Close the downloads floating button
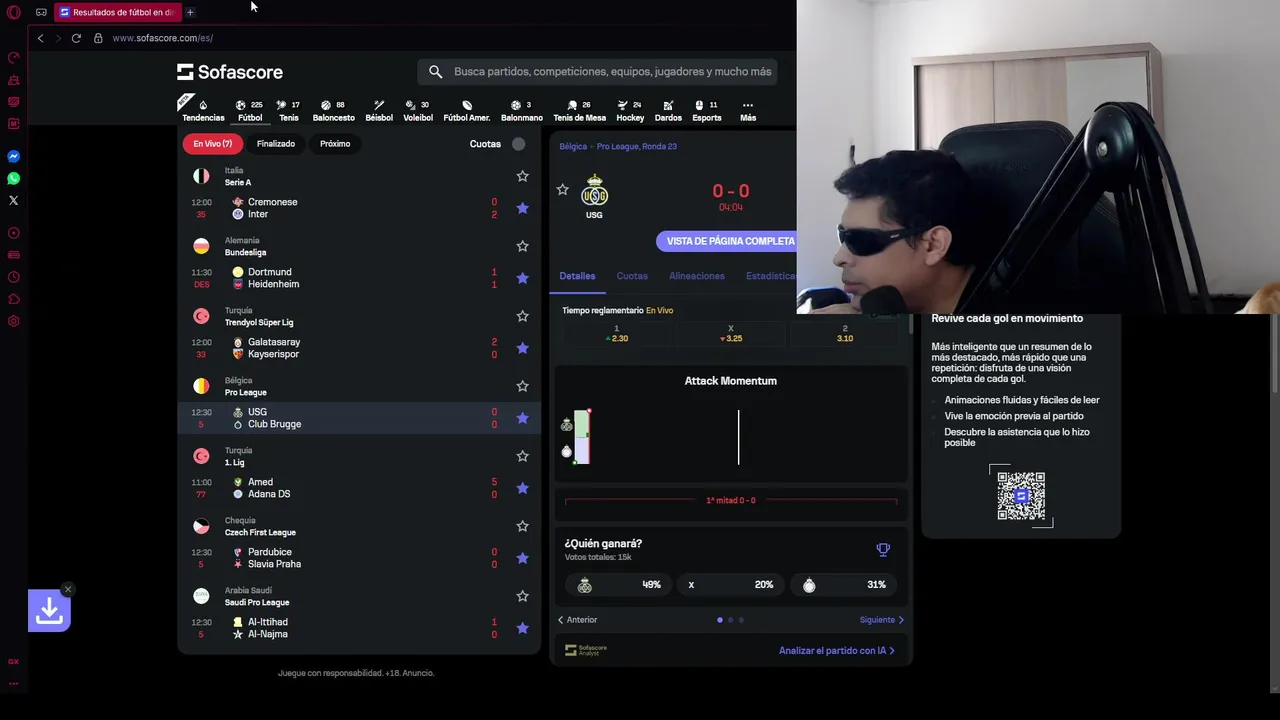 [x=67, y=589]
